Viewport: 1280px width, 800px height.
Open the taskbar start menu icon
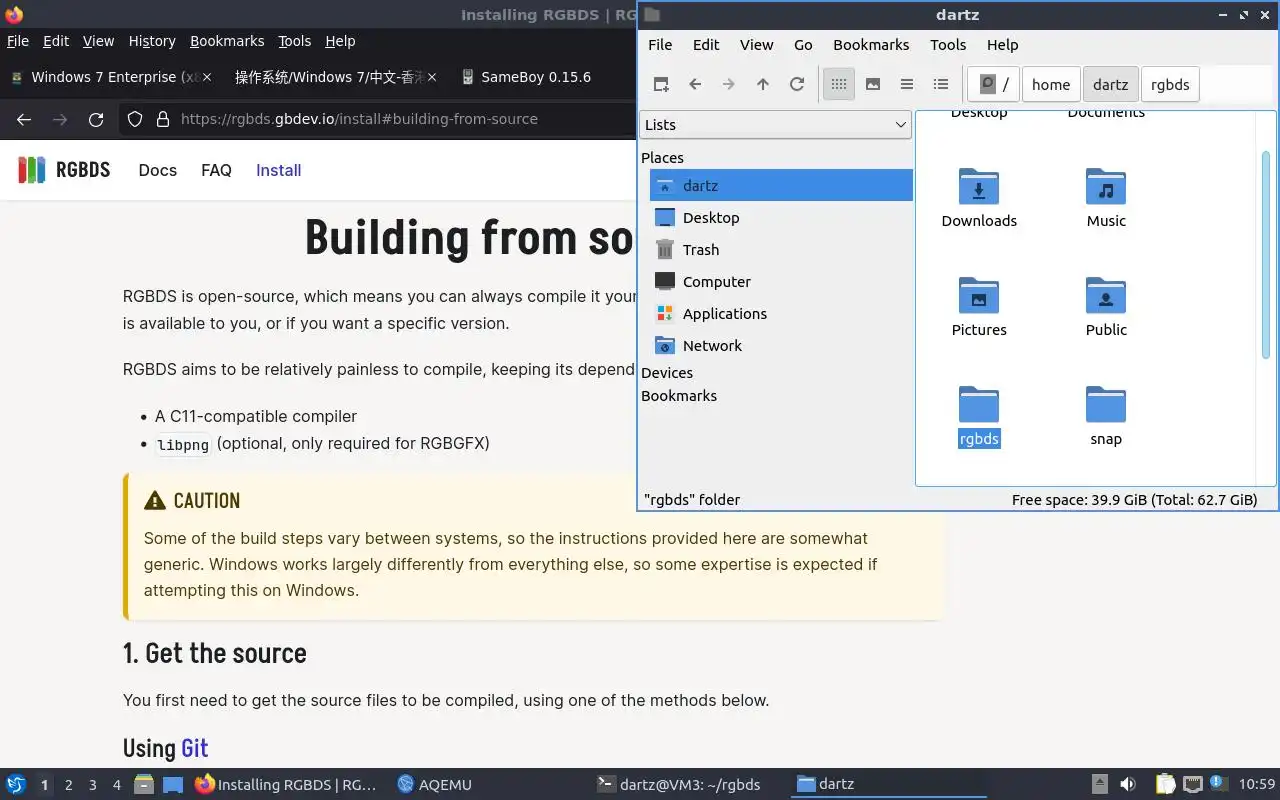[16, 784]
